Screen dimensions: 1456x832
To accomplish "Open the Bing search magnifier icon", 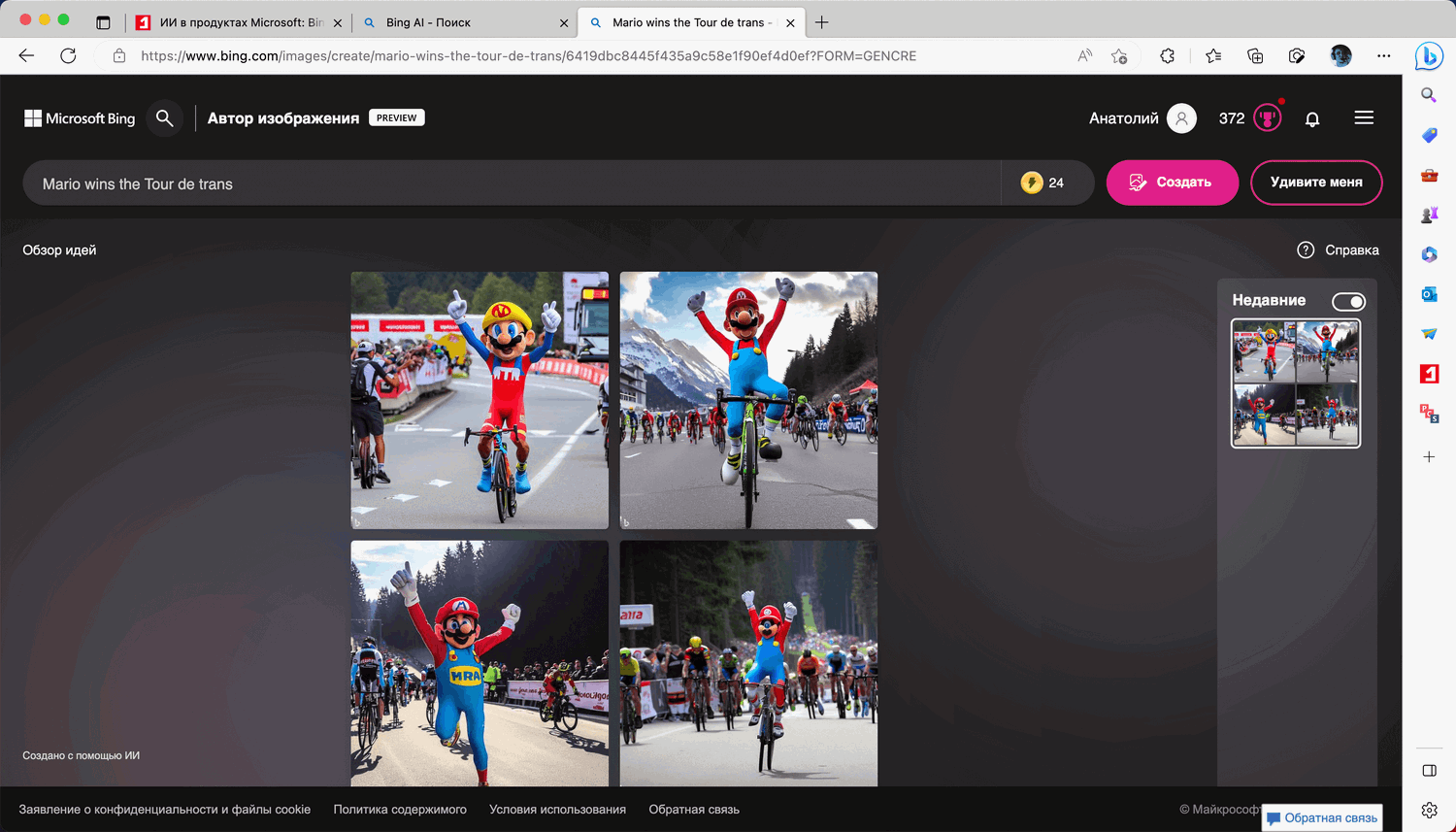I will click(165, 118).
